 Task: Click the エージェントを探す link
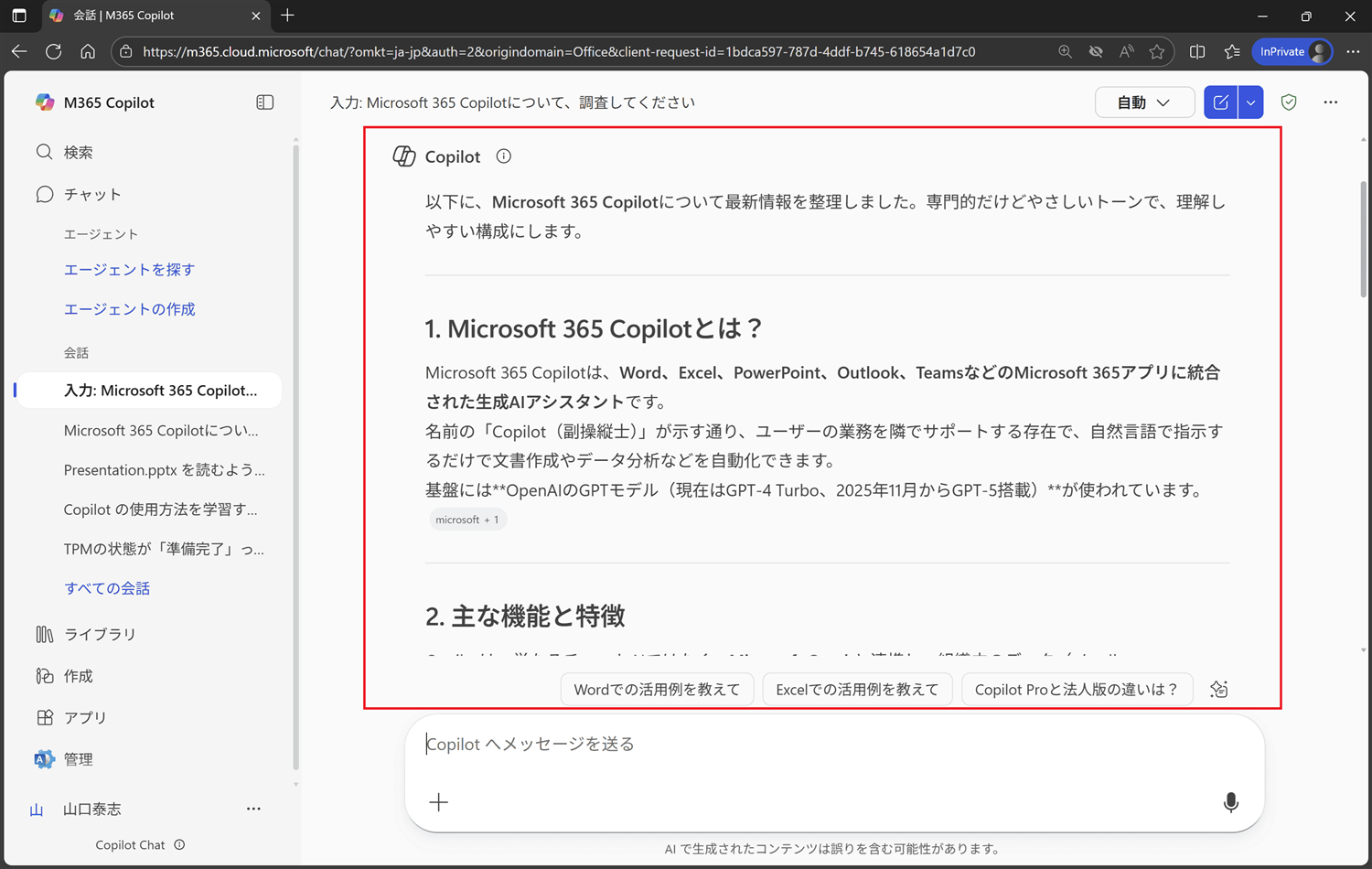tap(129, 270)
